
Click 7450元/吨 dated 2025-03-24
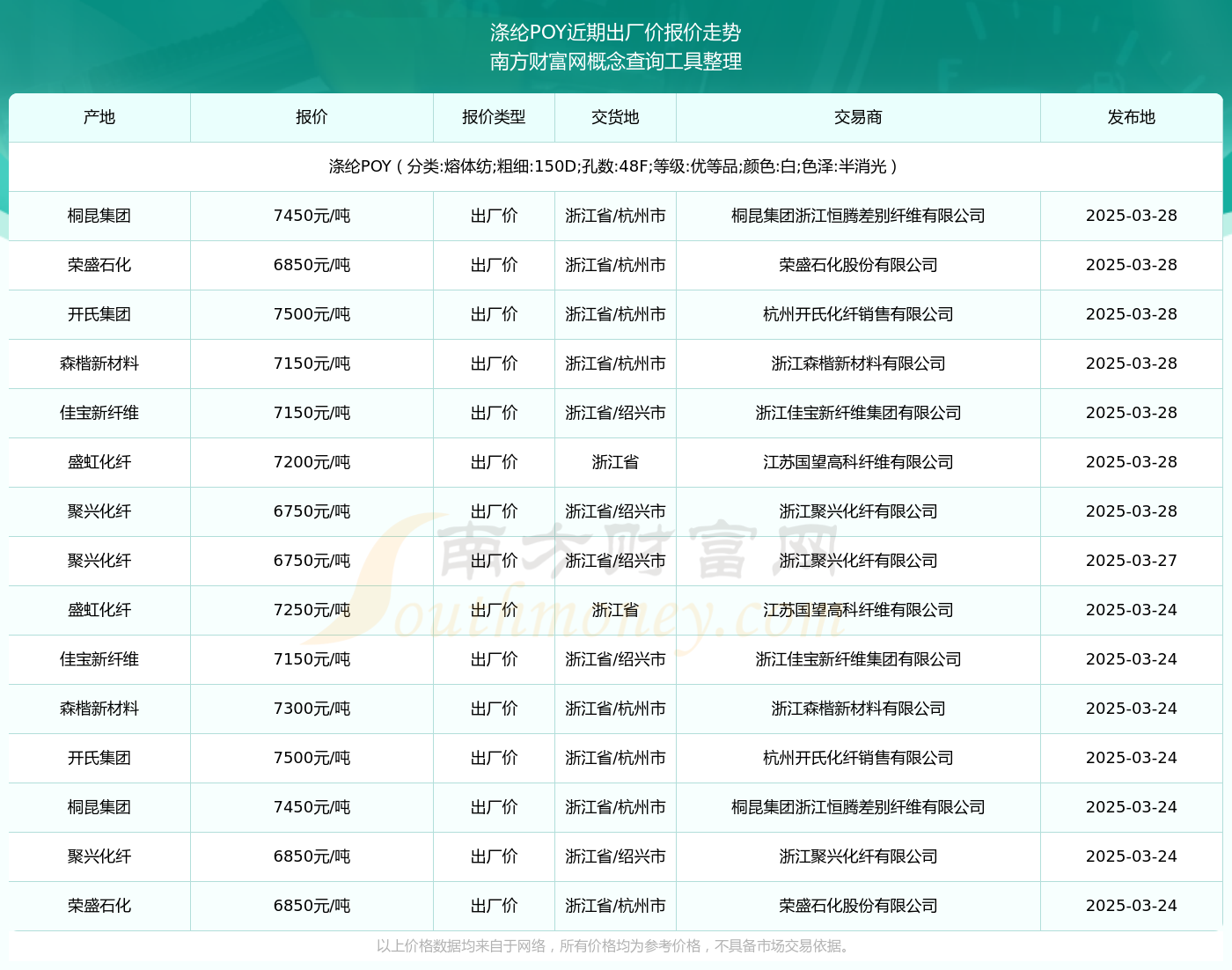(312, 807)
